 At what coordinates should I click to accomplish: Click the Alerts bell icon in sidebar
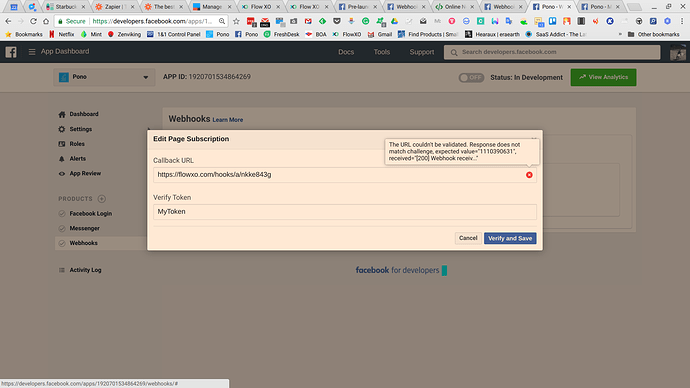[62, 159]
